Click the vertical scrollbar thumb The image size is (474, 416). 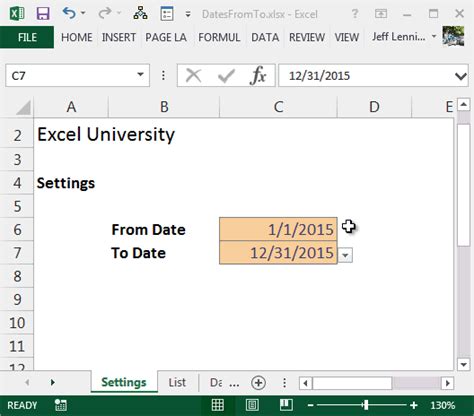click(464, 185)
